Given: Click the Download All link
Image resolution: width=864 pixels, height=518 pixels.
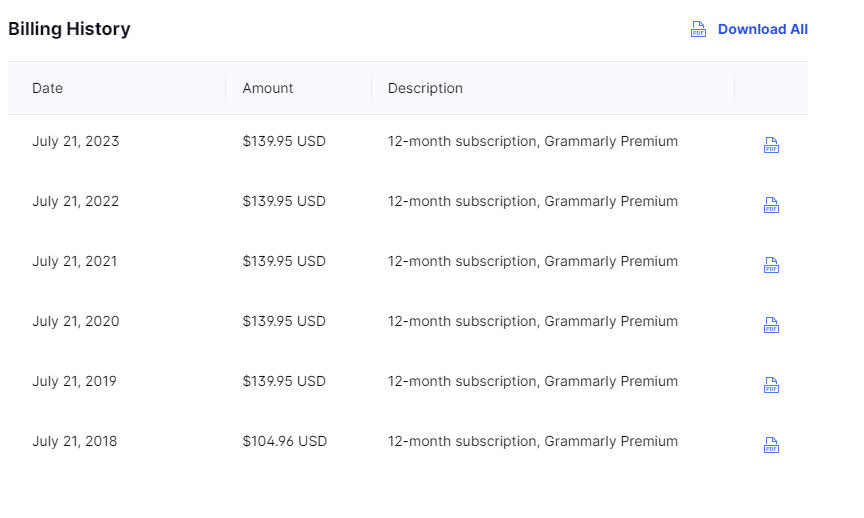Looking at the screenshot, I should tap(763, 29).
